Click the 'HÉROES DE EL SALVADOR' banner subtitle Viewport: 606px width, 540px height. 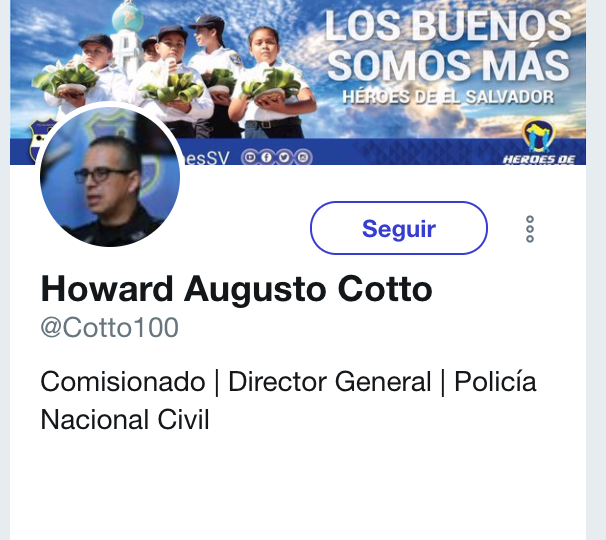[448, 97]
